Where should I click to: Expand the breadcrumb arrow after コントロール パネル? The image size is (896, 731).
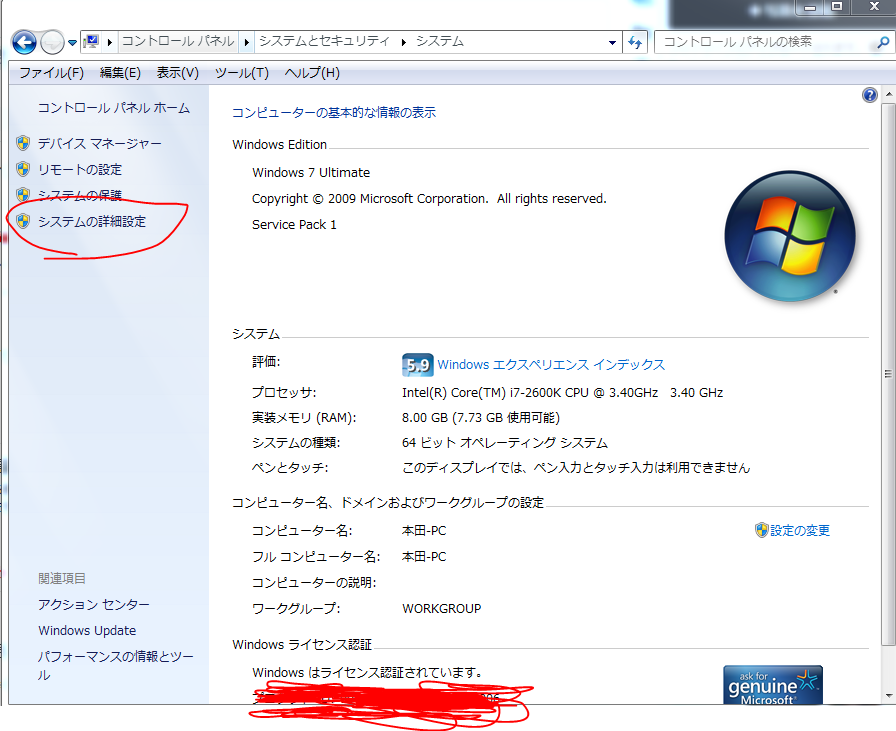point(243,42)
